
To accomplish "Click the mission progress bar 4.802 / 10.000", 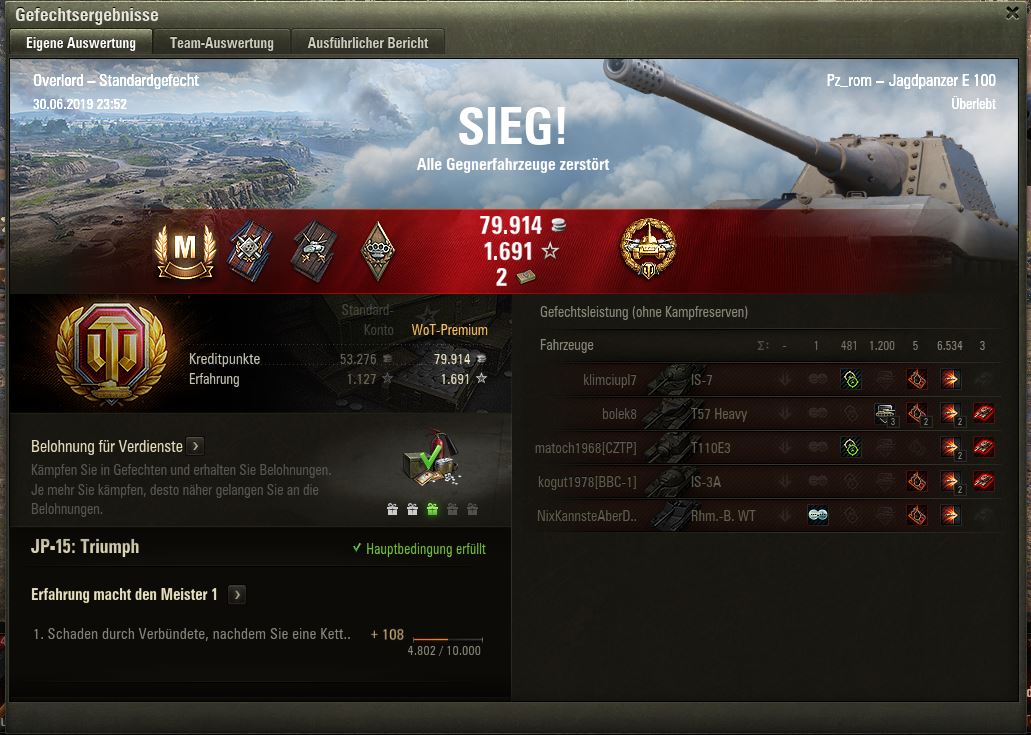I will (x=447, y=639).
